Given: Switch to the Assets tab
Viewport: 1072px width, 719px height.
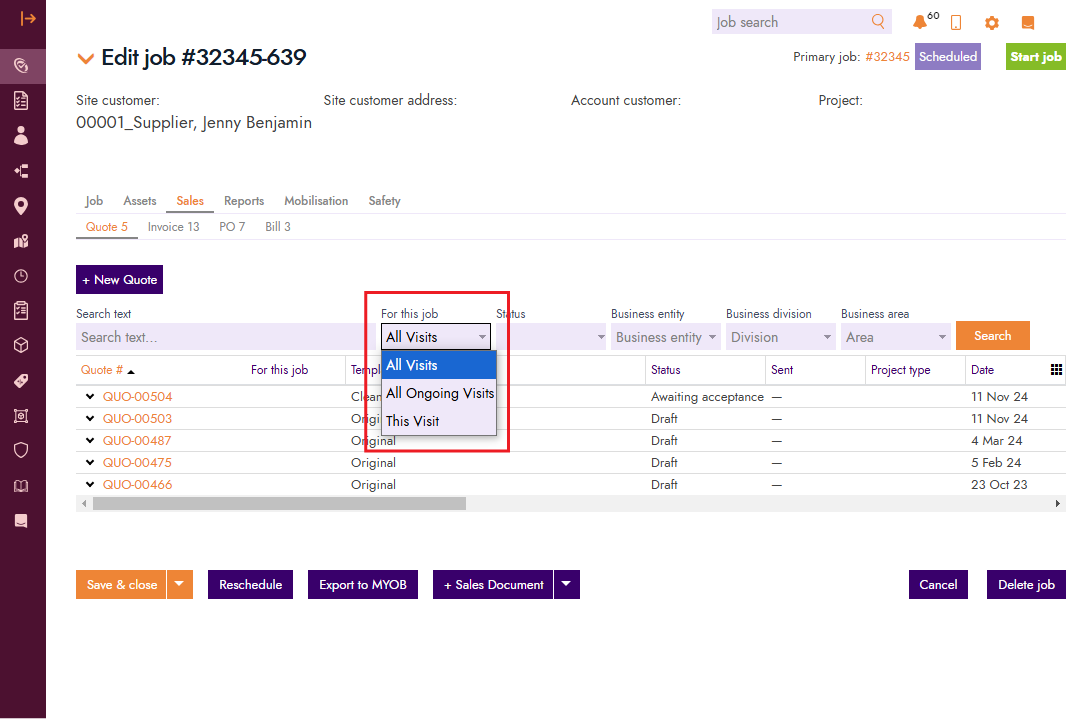Looking at the screenshot, I should tap(139, 201).
